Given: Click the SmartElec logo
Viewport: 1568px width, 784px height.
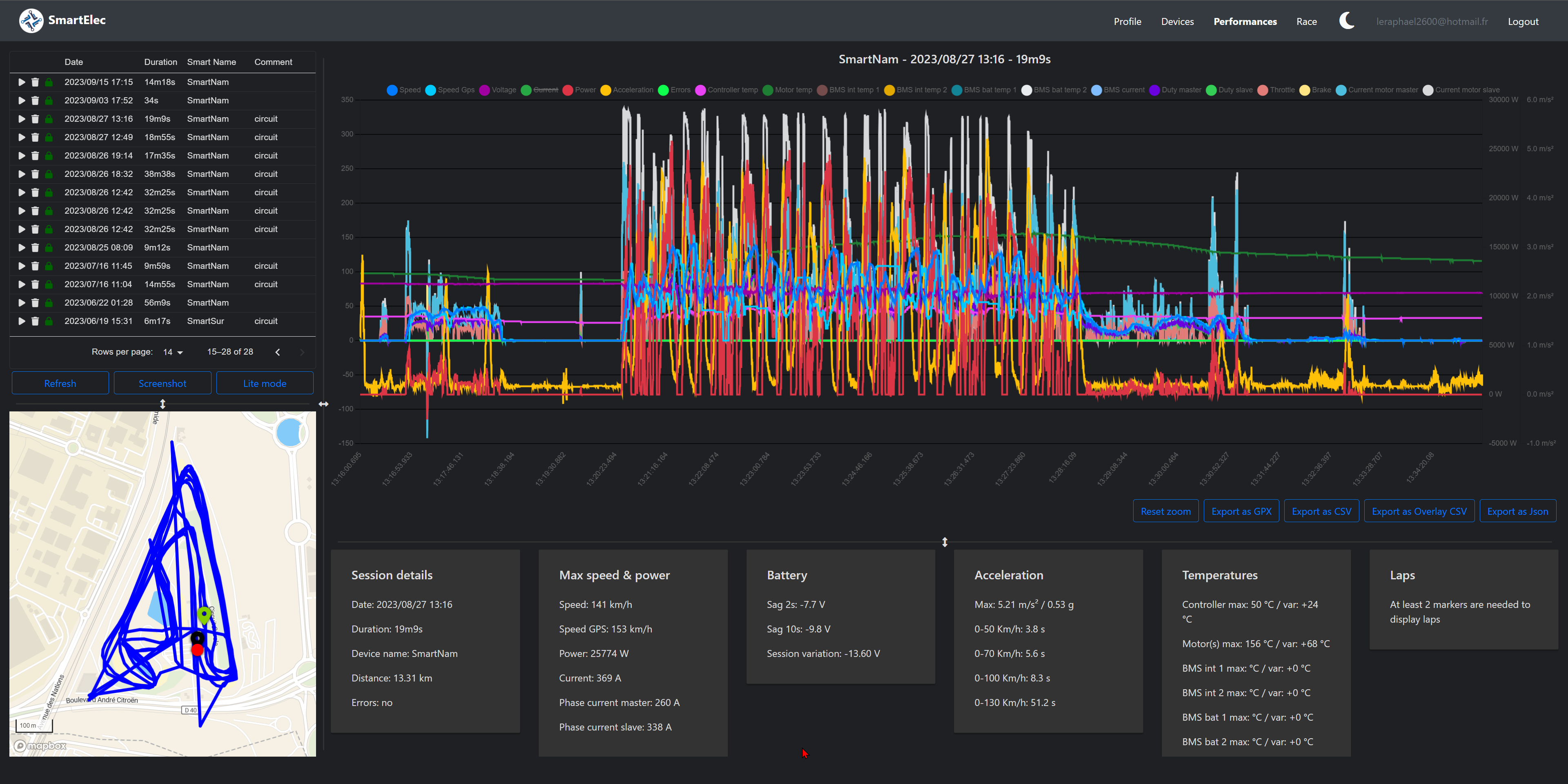Looking at the screenshot, I should click(x=31, y=20).
